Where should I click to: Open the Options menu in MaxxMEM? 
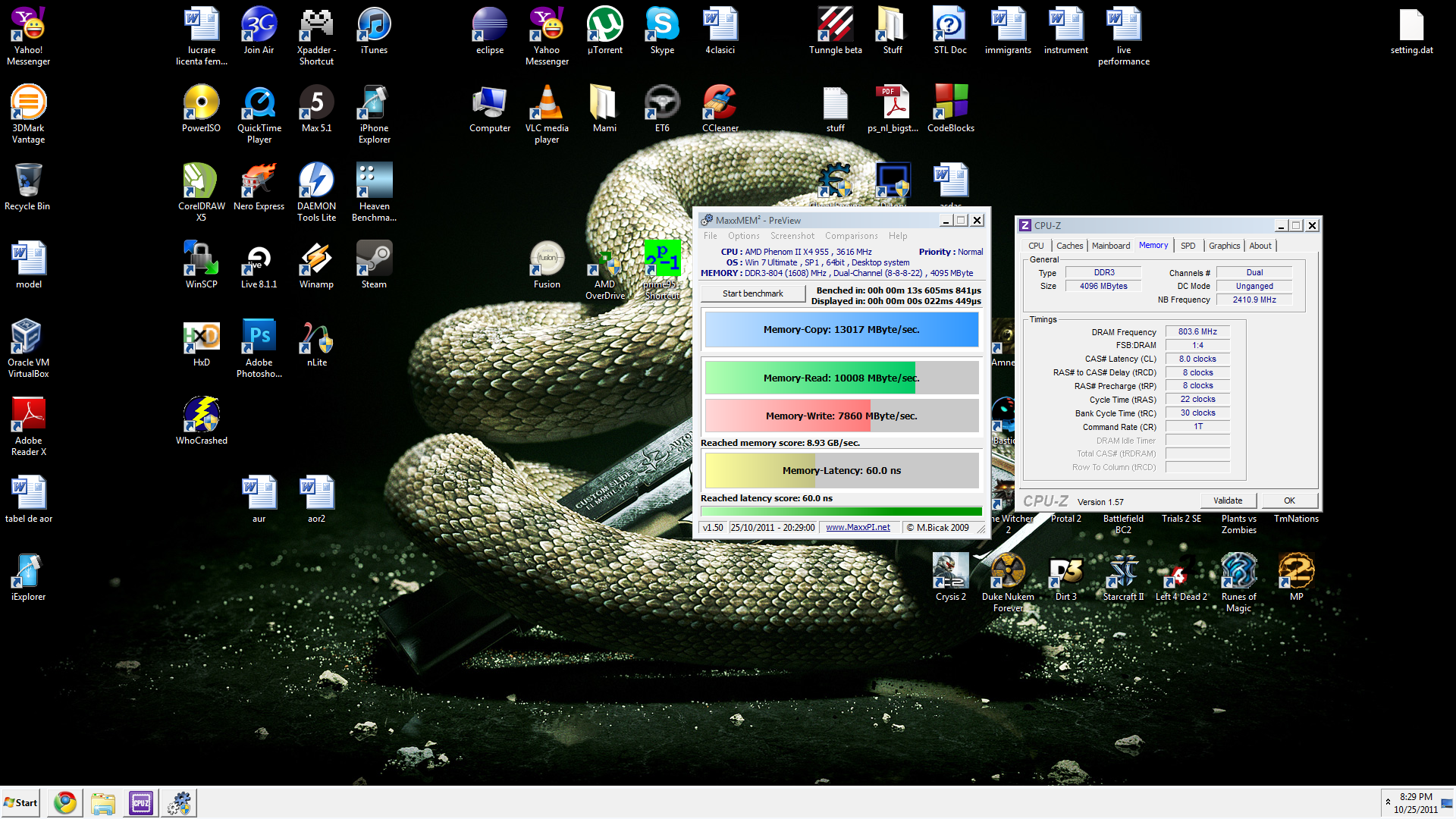pyautogui.click(x=743, y=236)
